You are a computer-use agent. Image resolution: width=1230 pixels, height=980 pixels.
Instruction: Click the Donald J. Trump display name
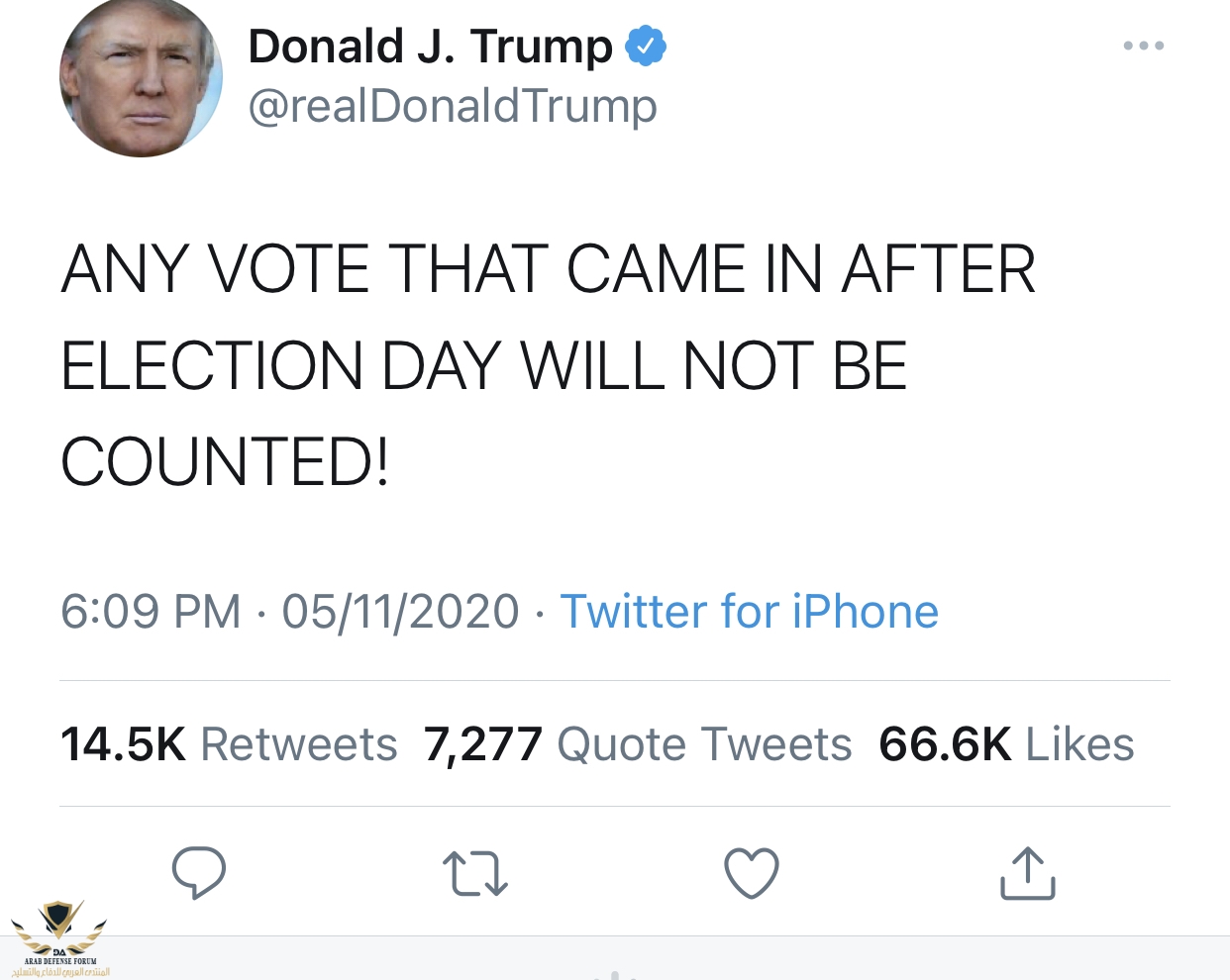pos(431,47)
